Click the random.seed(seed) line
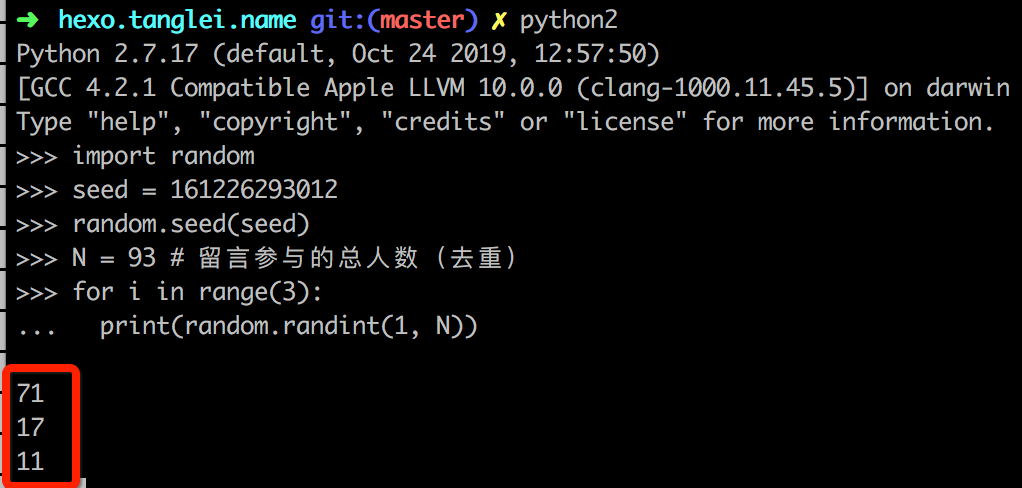1022x488 pixels. click(191, 224)
